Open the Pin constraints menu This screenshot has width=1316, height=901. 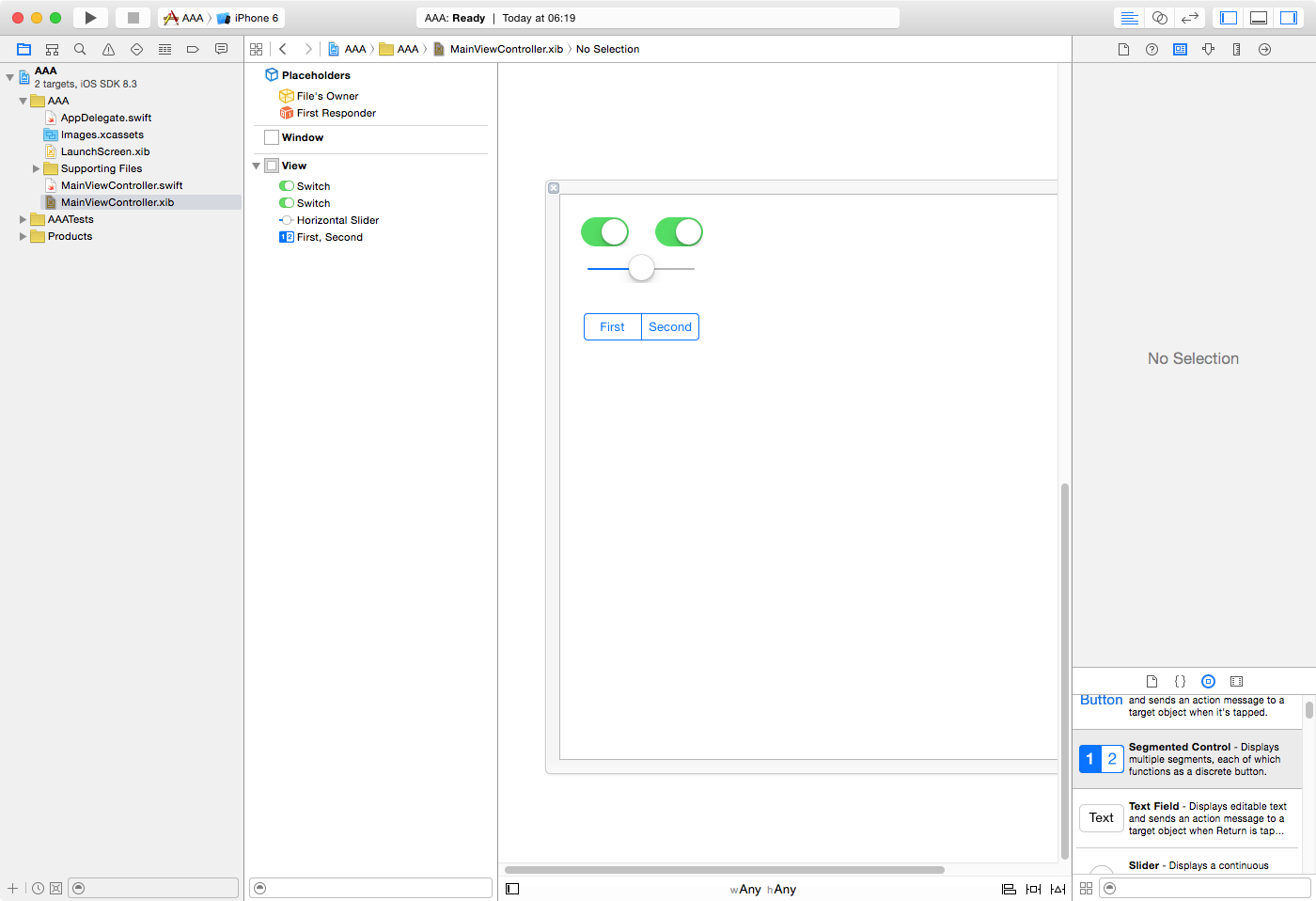point(1033,889)
